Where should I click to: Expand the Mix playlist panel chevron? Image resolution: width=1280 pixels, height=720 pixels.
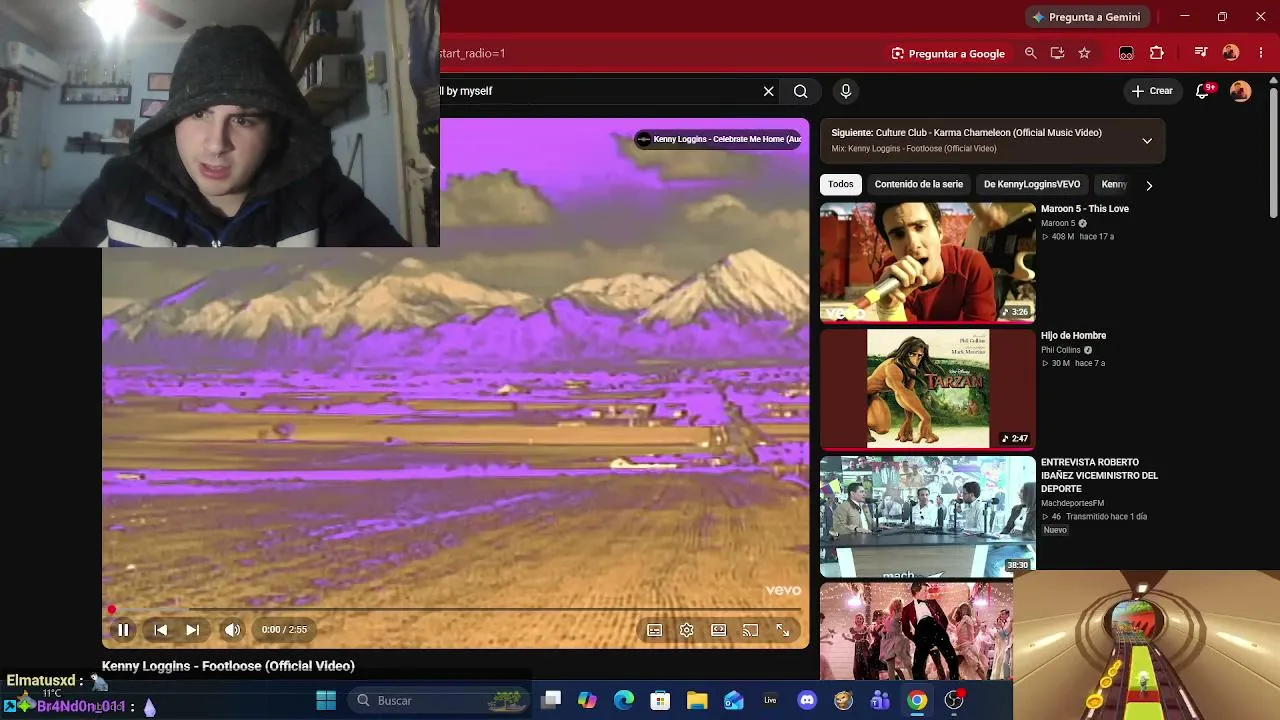point(1147,141)
